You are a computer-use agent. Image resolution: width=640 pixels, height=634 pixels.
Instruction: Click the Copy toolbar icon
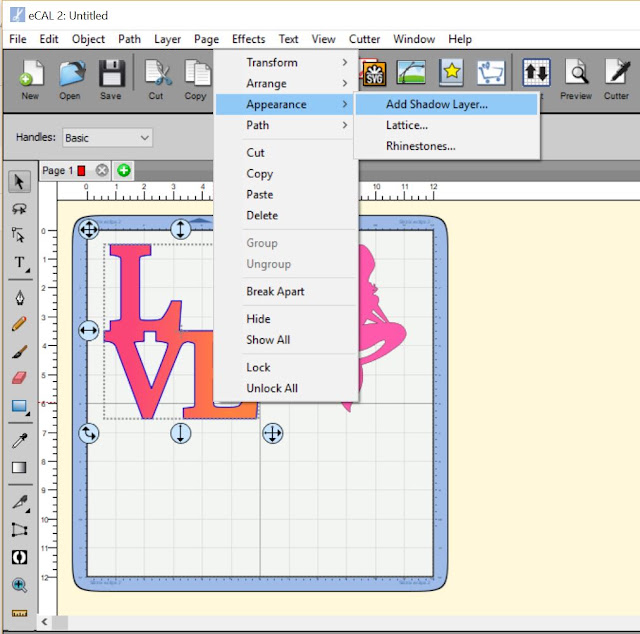point(197,73)
